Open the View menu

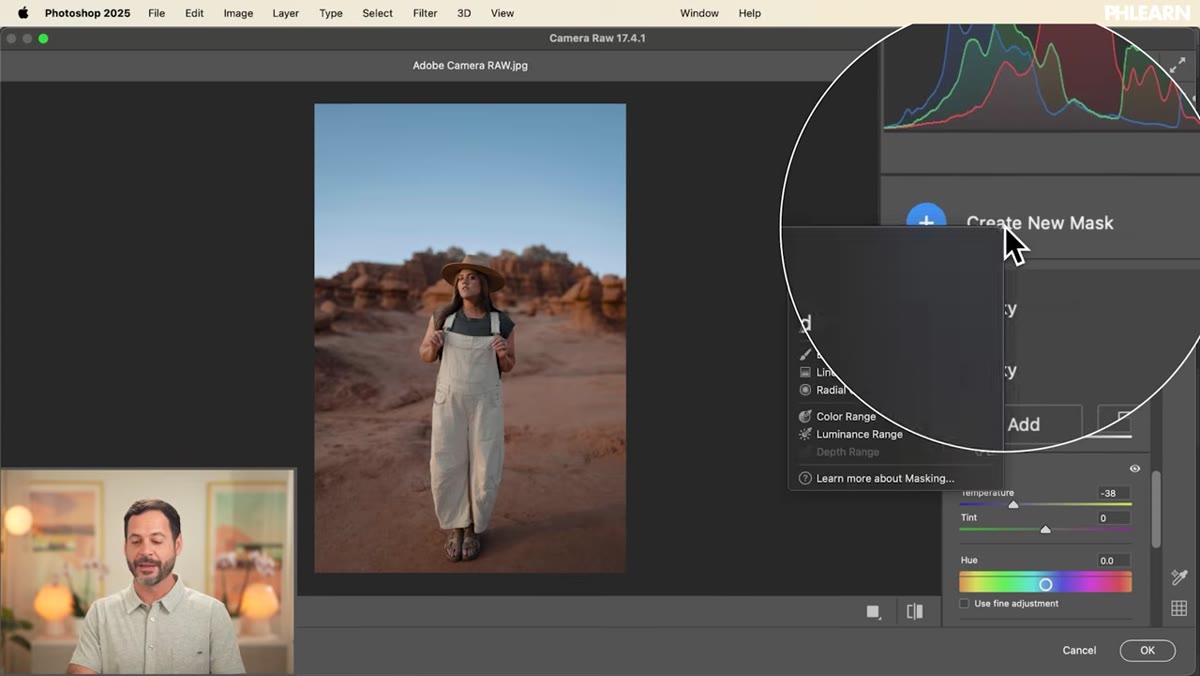click(x=503, y=13)
